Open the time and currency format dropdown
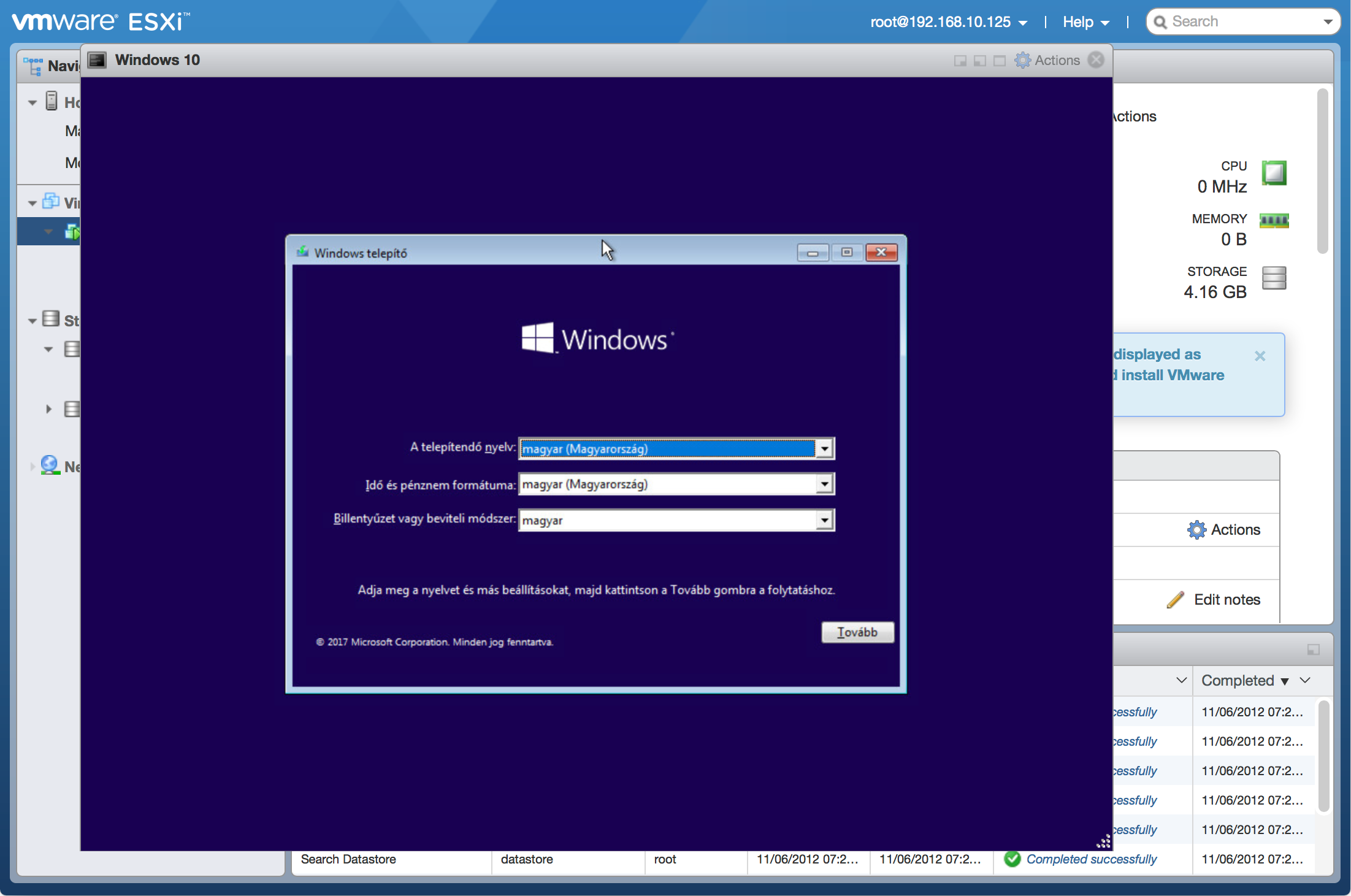Viewport: 1351px width, 896px height. [x=825, y=484]
